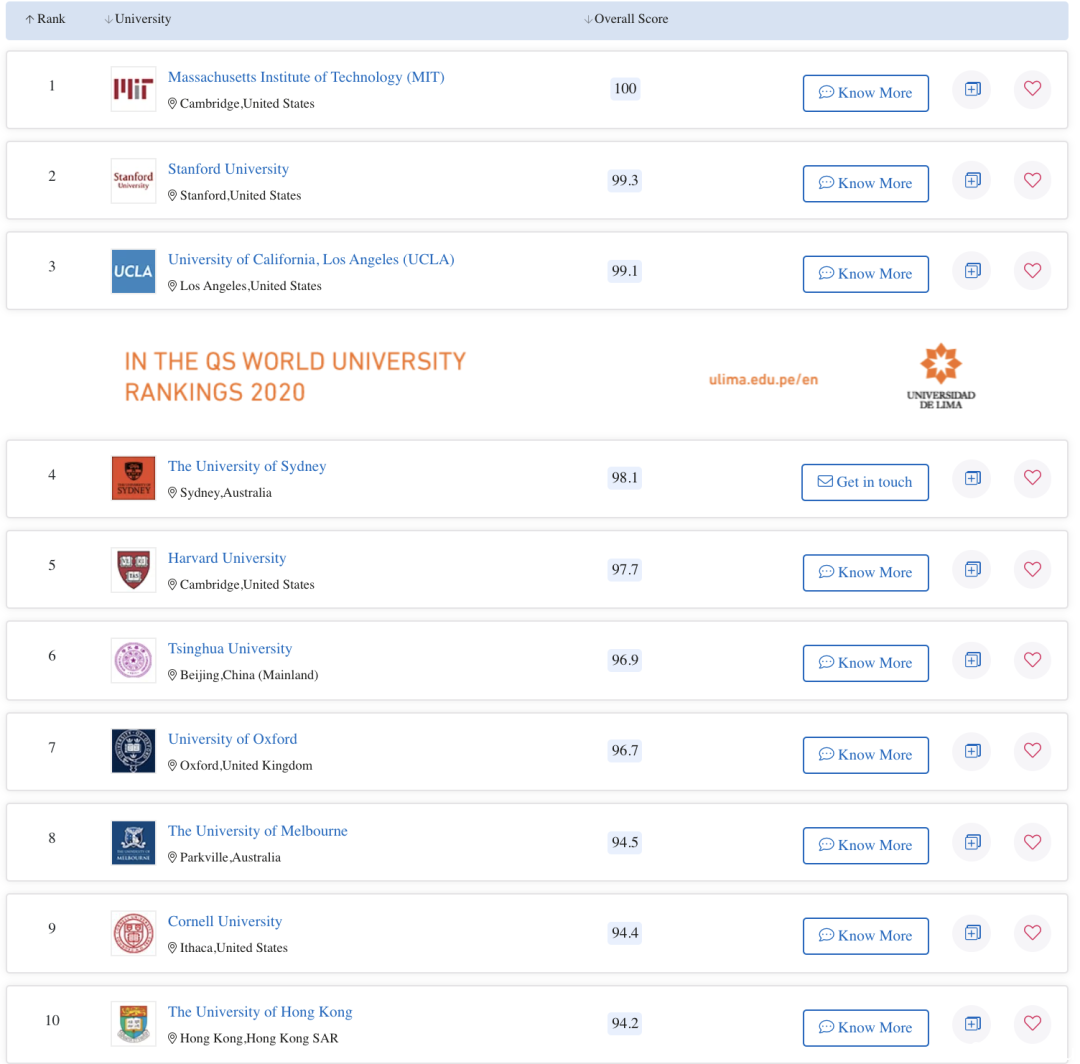Select the 96.9 overall score value

pyautogui.click(x=625, y=660)
